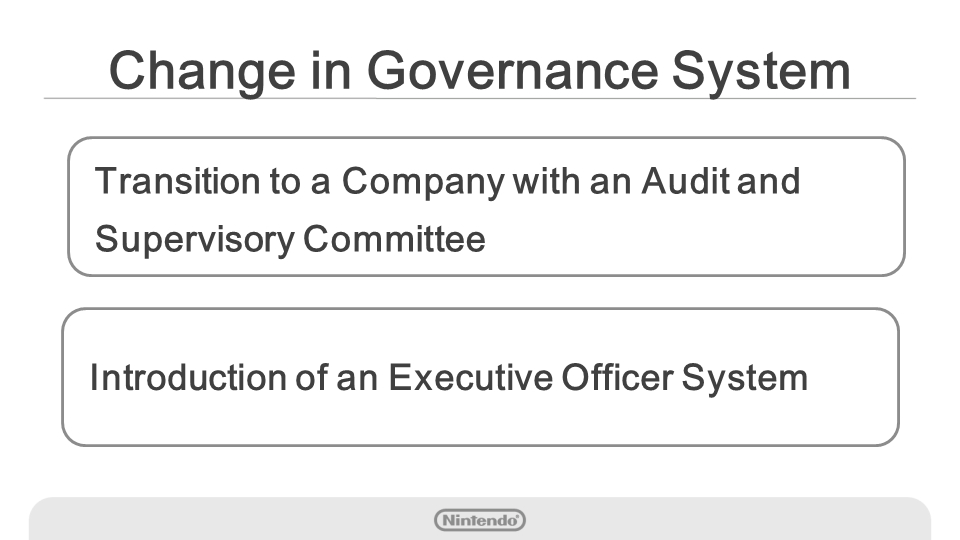The image size is (960, 540).
Task: Click the "Introduction of an Executive Officer System" text
Action: tap(448, 378)
